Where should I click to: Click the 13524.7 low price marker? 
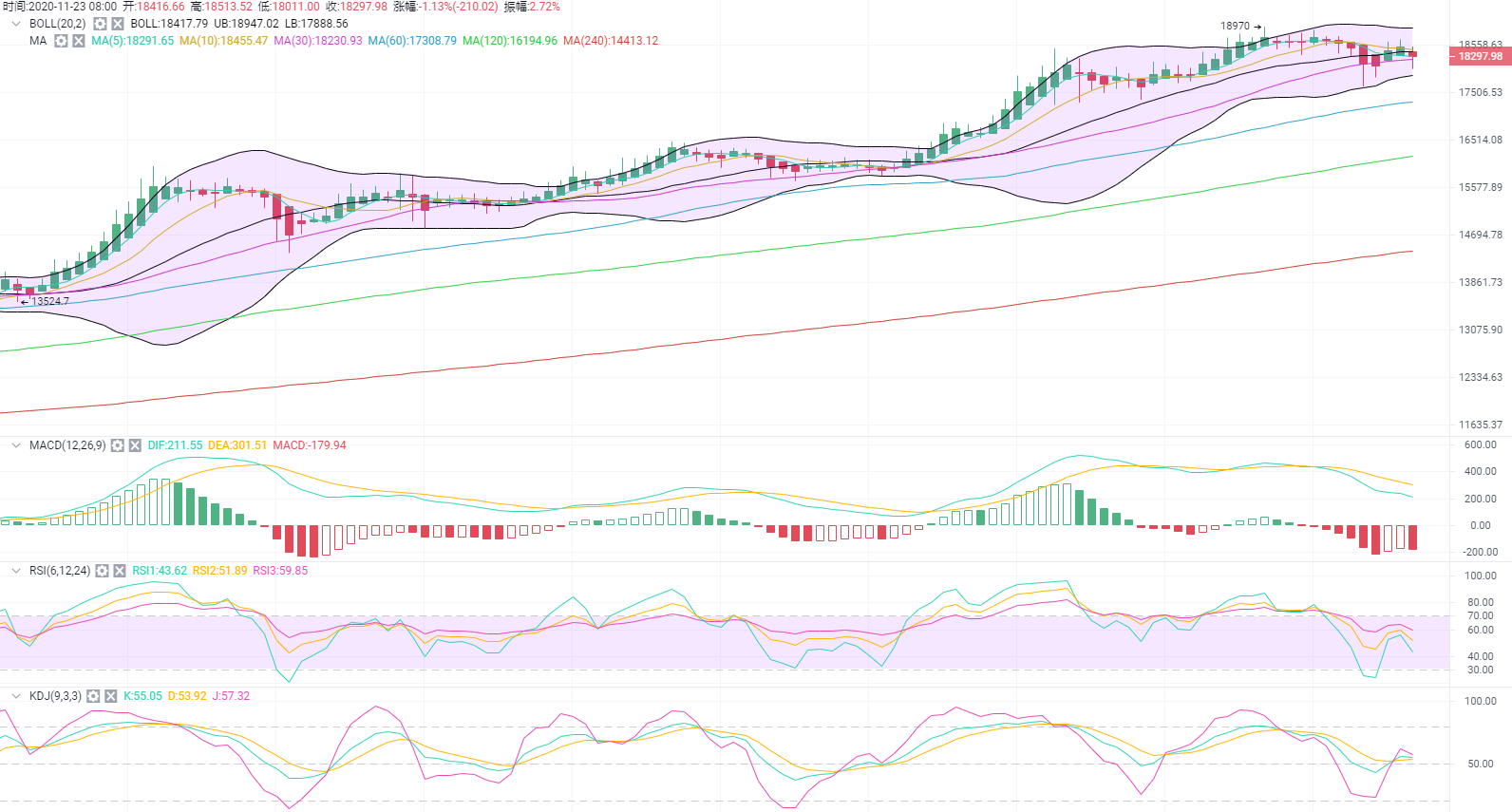click(x=49, y=301)
